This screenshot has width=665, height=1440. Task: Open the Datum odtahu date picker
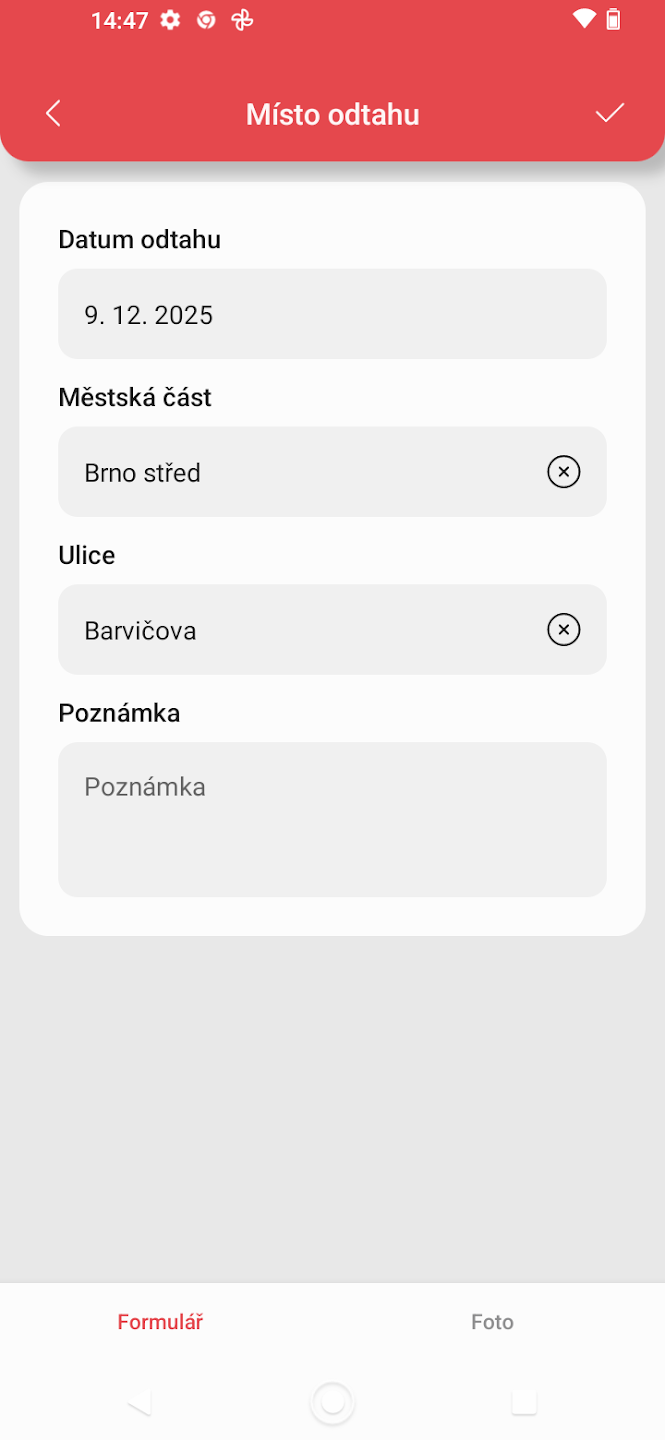332,315
